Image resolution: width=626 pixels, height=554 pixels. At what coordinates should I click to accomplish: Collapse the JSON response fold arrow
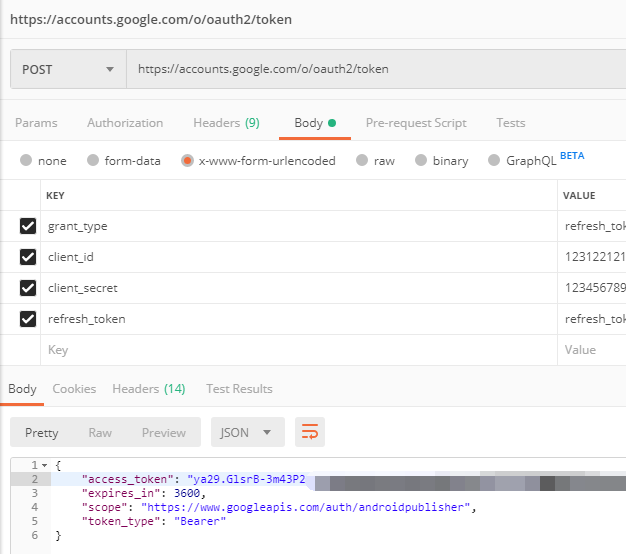click(x=45, y=466)
